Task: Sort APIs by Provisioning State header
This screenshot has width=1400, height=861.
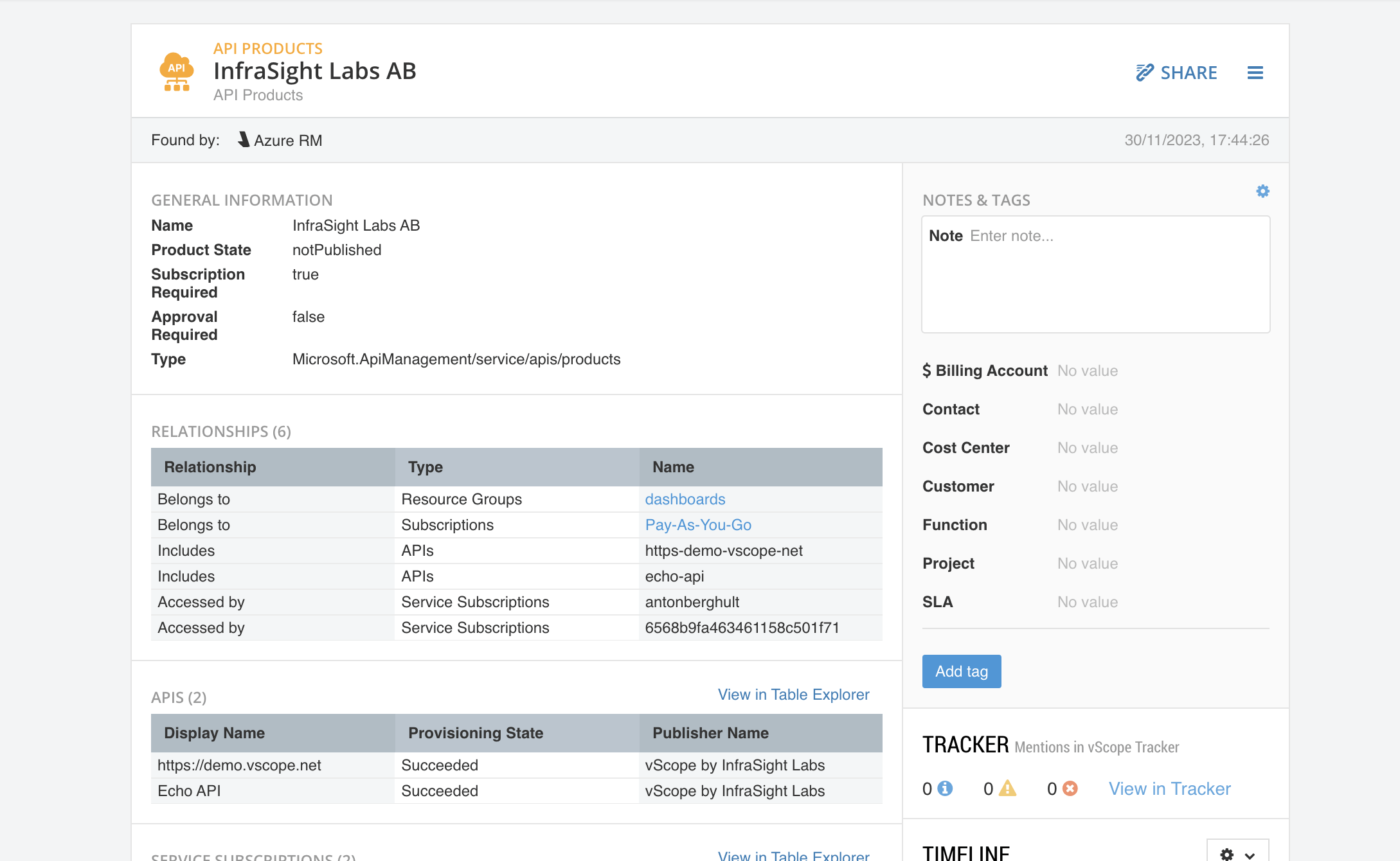Action: [x=517, y=733]
